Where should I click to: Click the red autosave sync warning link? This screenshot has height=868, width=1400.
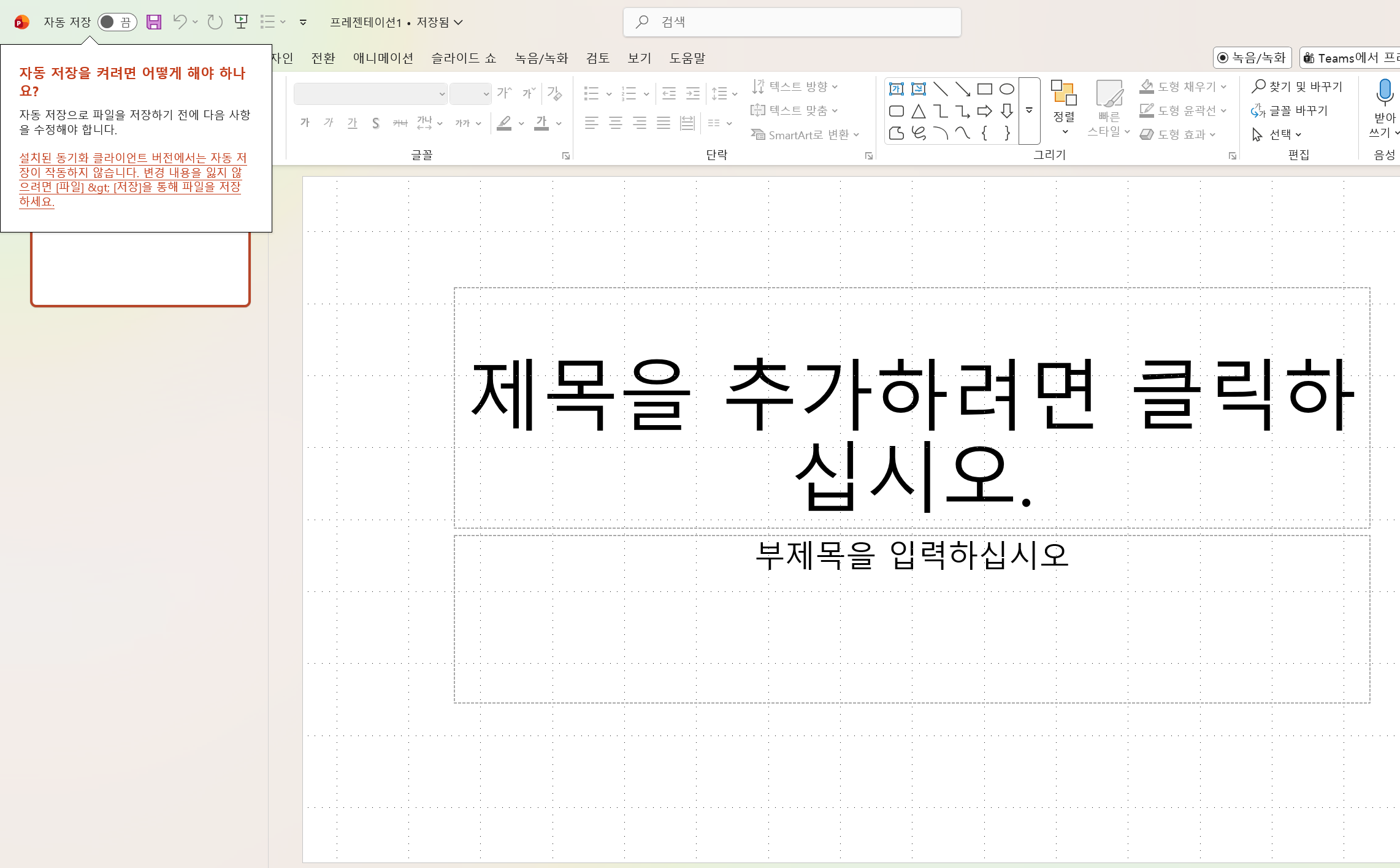pyautogui.click(x=132, y=180)
